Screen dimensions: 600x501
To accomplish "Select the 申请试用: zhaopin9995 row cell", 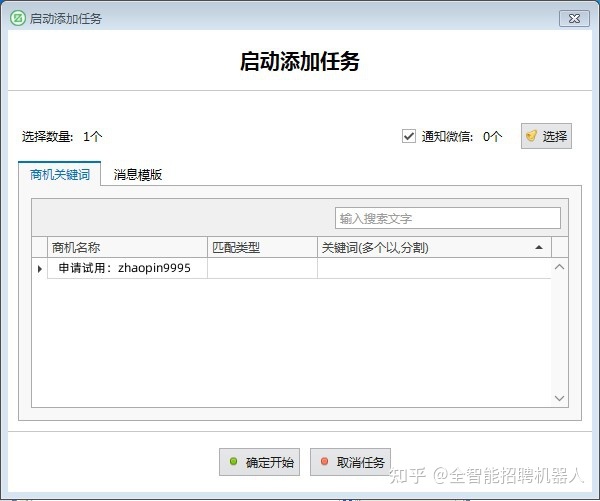I will coord(127,268).
